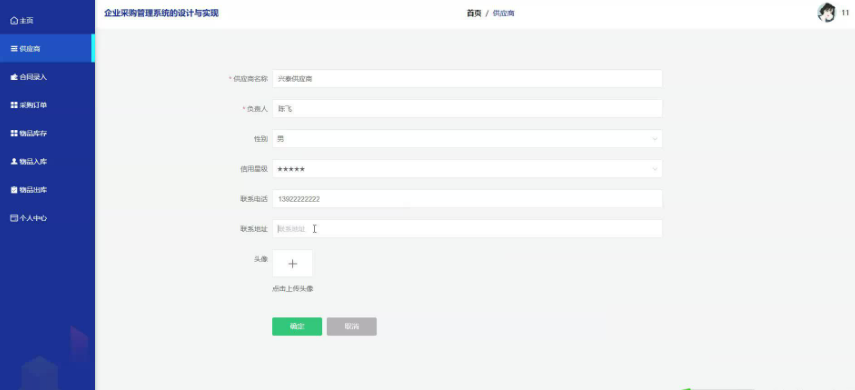Click the plus box to upload 头像
855x390 pixels.
pyautogui.click(x=292, y=263)
